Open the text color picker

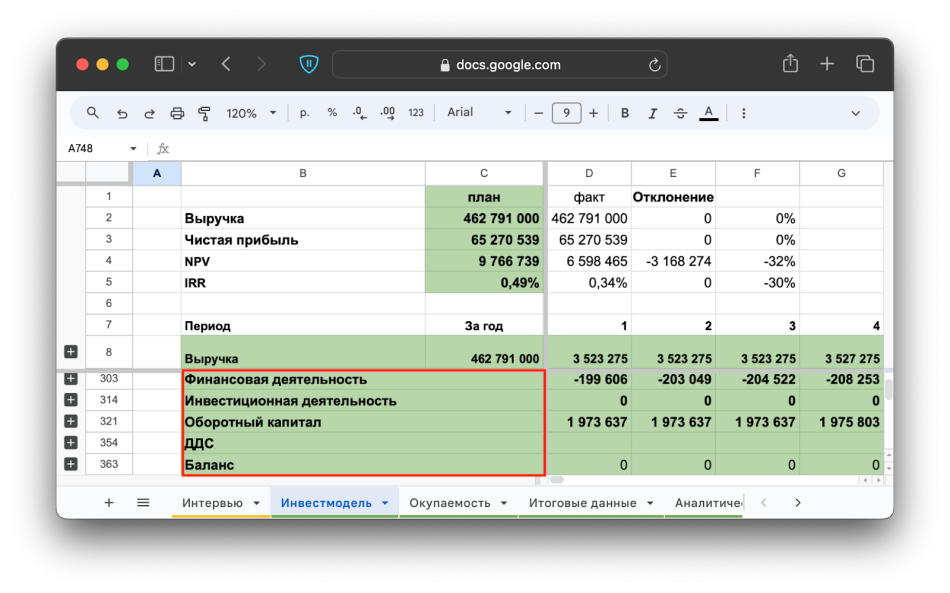pyautogui.click(x=708, y=113)
